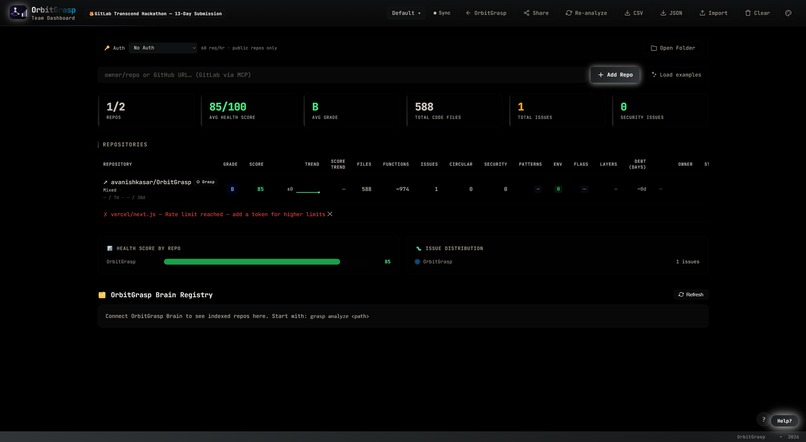Download the JSON export
806x442 pixels.
[671, 13]
